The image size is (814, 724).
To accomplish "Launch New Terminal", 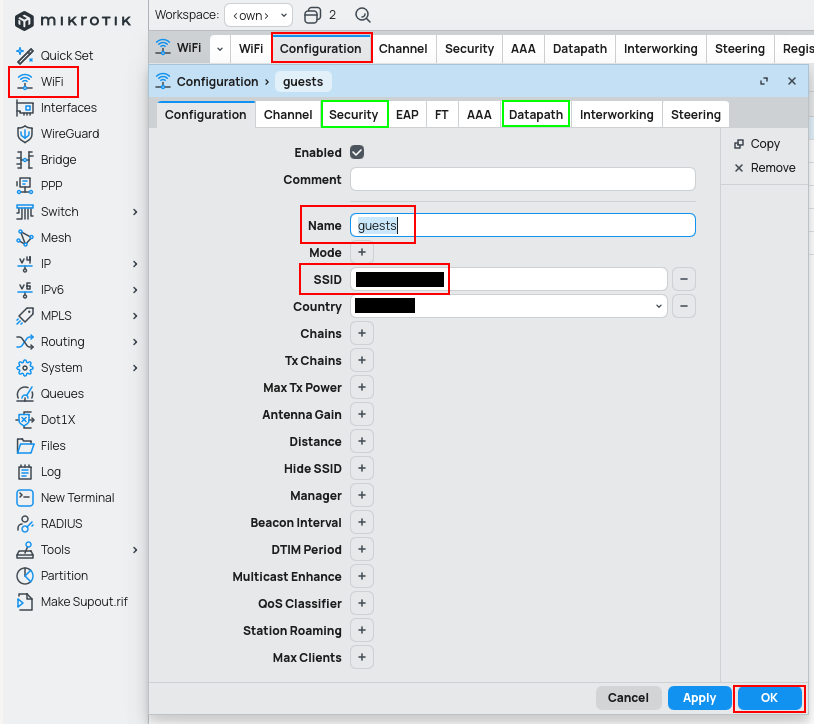I will pyautogui.click(x=65, y=497).
